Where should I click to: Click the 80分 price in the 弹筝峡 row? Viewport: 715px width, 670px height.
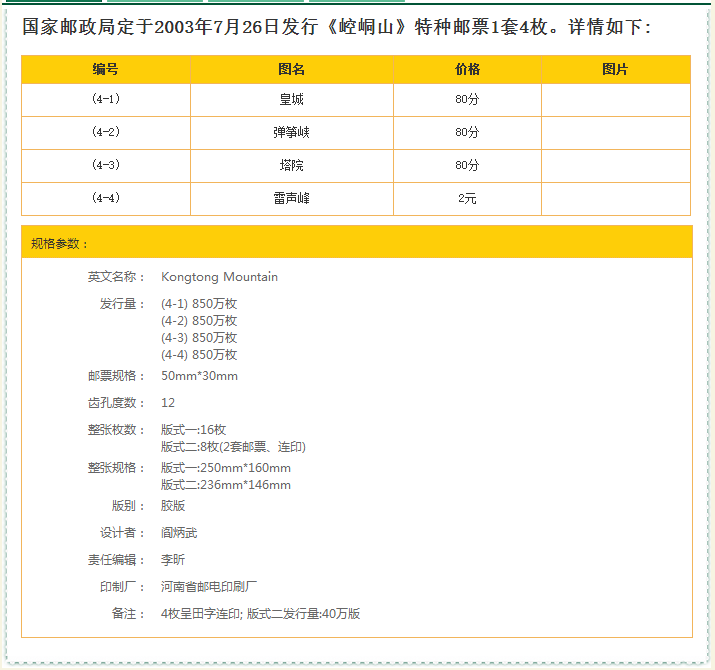point(467,132)
